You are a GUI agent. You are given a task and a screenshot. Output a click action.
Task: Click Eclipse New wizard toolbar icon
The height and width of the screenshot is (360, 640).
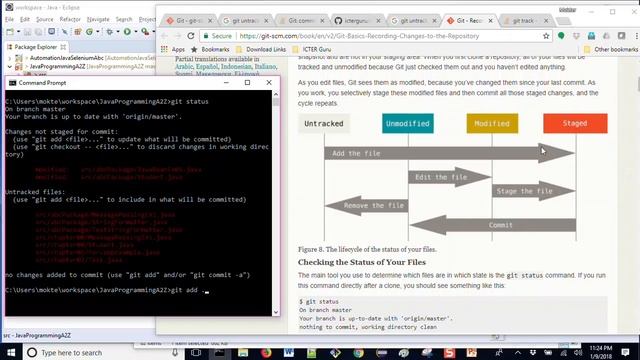coord(10,31)
